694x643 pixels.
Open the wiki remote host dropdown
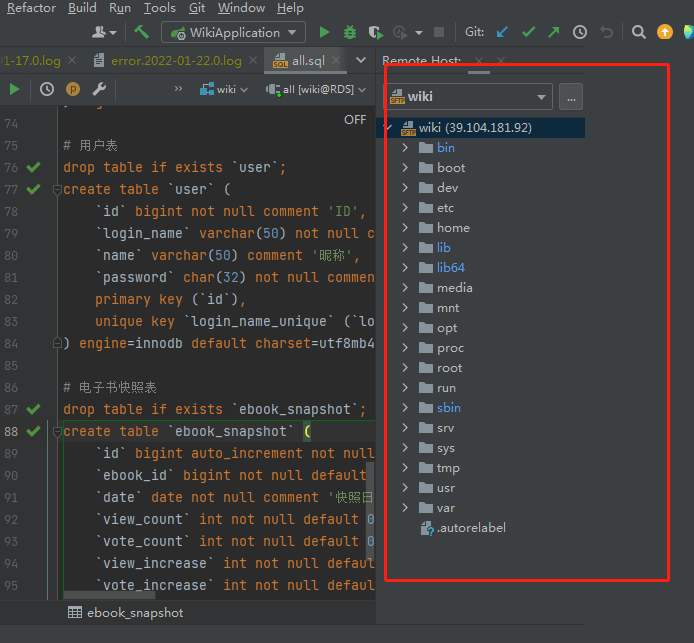coord(467,97)
